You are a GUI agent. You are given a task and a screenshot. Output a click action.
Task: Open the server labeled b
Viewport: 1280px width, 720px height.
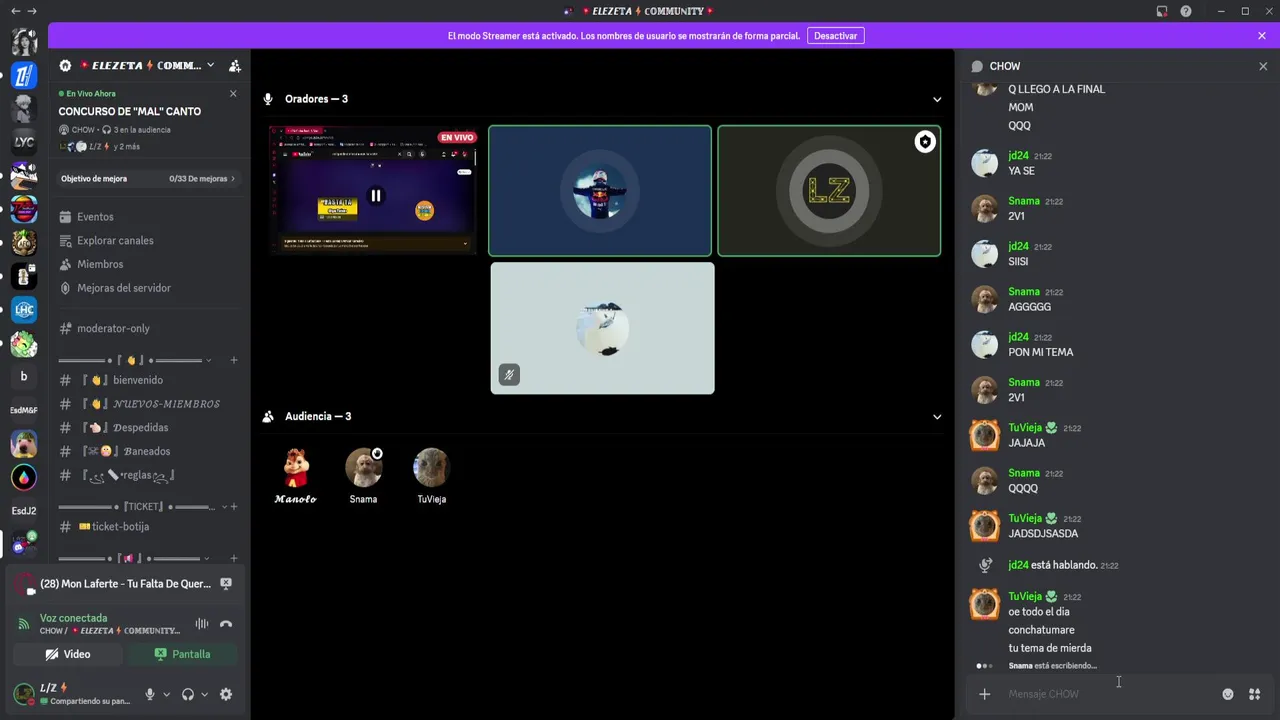(24, 377)
